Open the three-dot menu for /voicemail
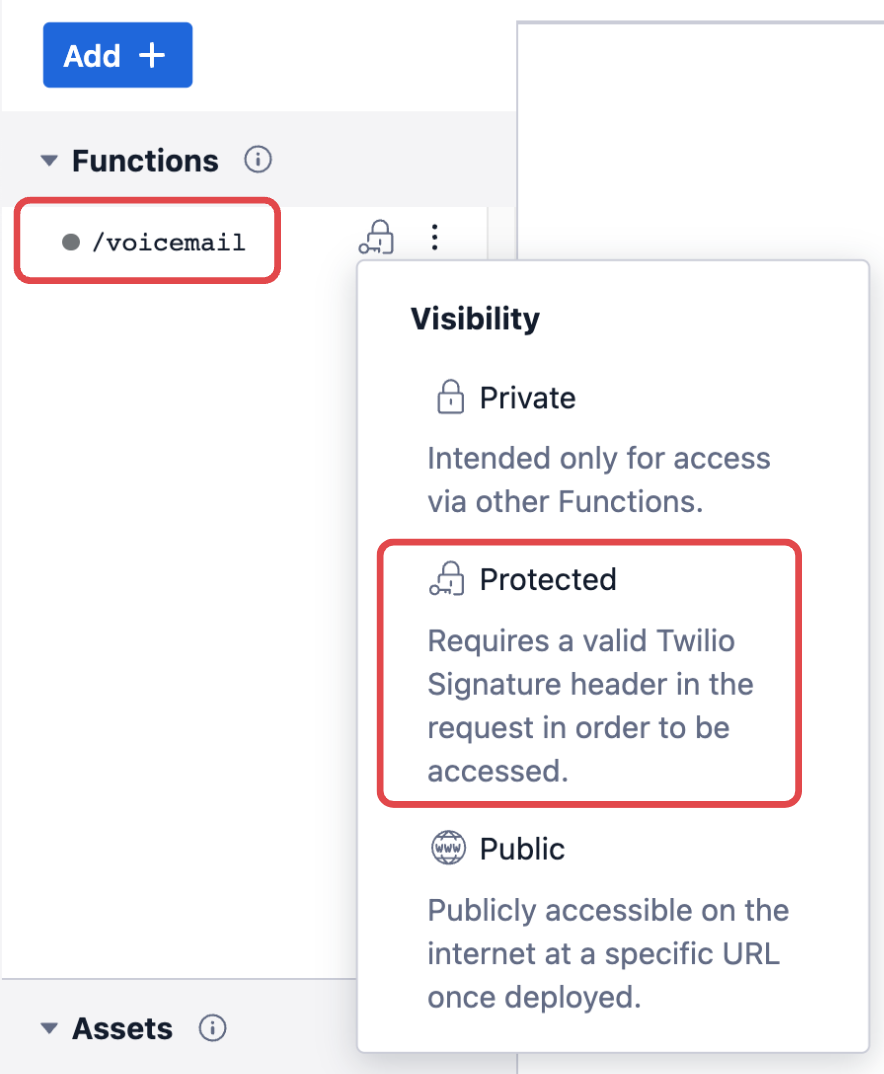884x1074 pixels. [434, 237]
